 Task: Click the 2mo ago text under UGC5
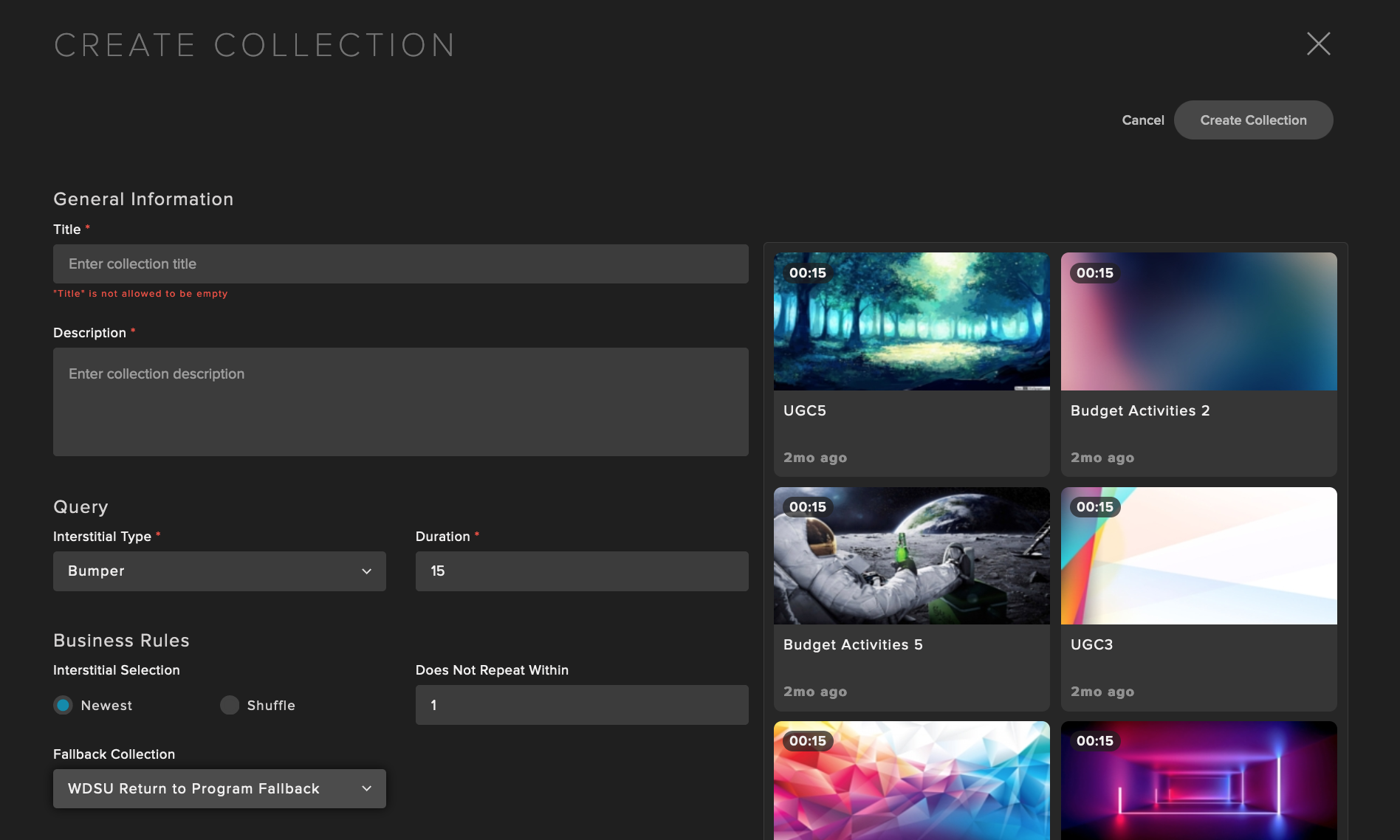815,458
